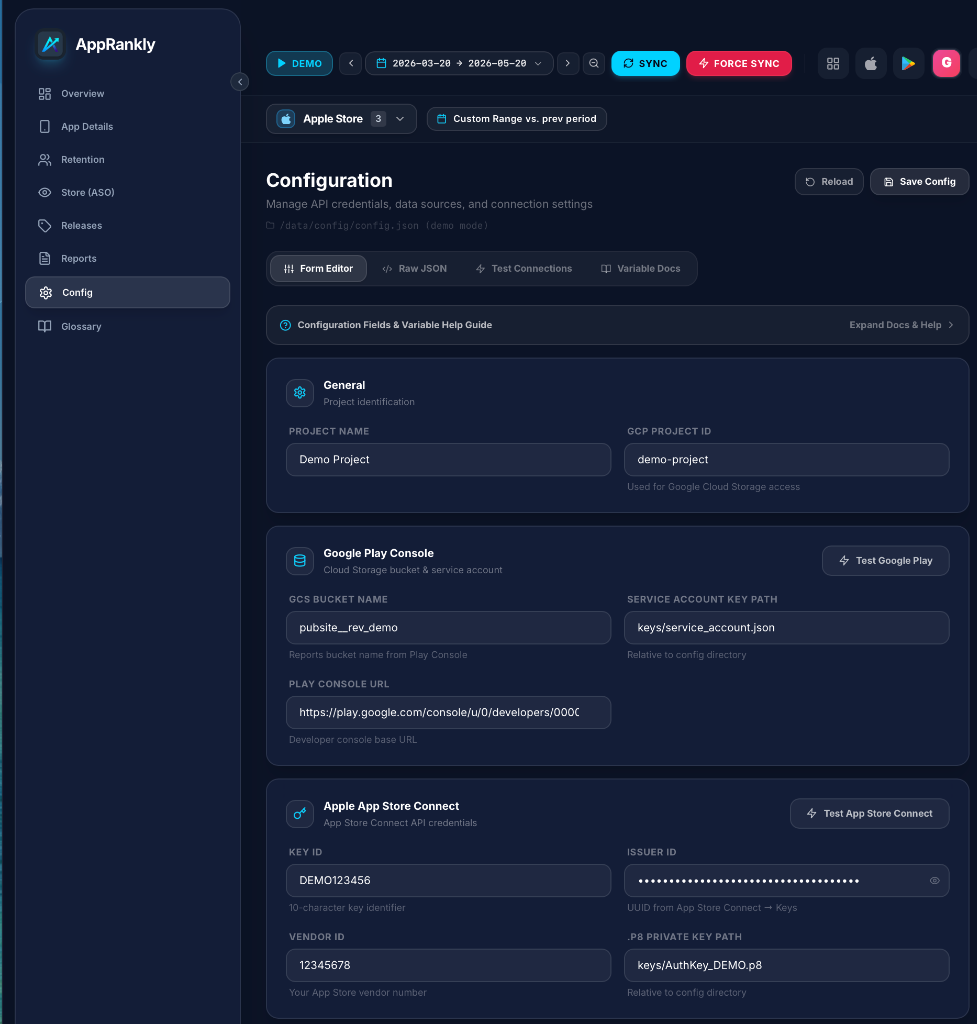Edit the Vendor ID field
This screenshot has height=1024, width=977.
pos(448,965)
